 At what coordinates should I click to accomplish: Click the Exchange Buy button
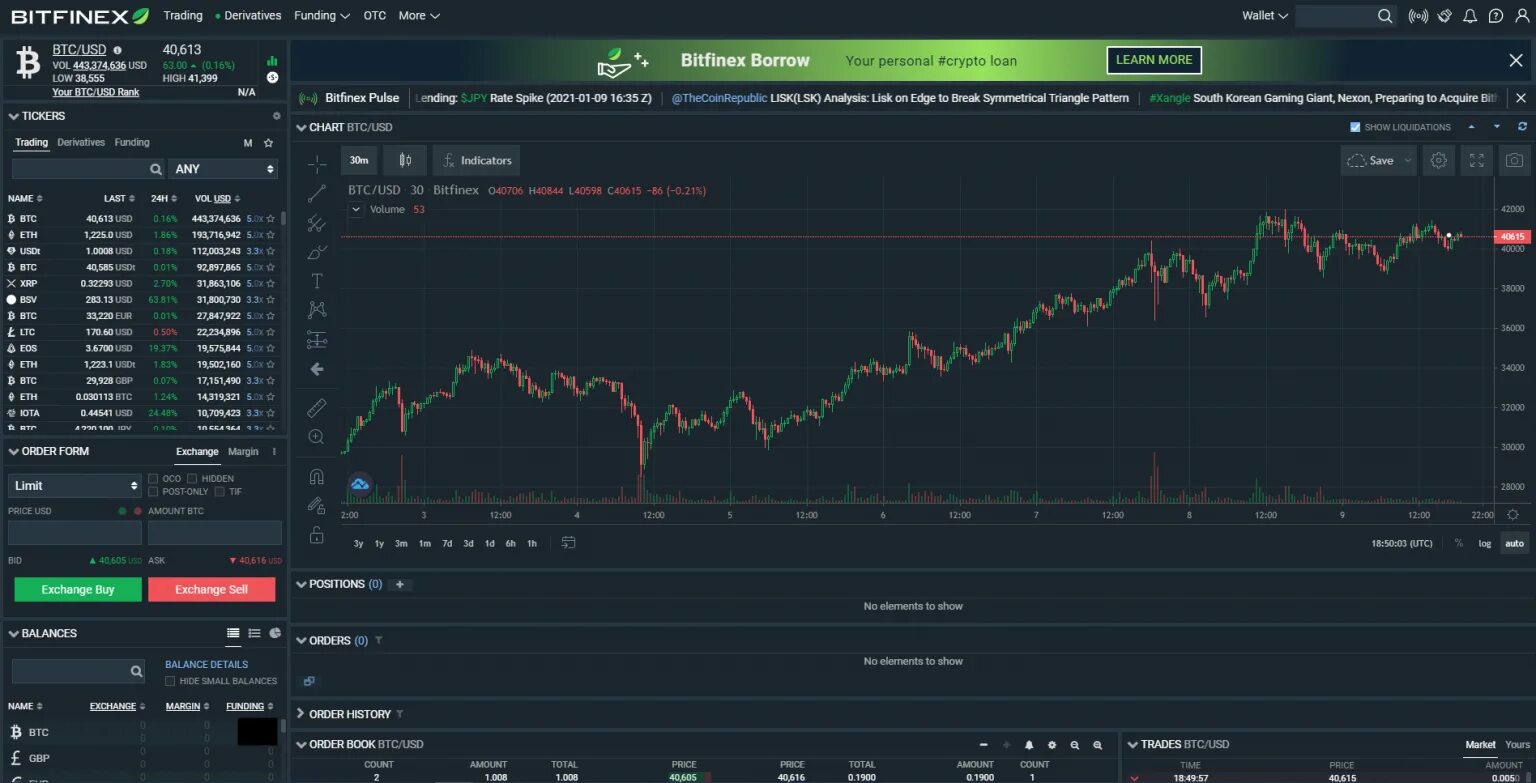click(78, 590)
